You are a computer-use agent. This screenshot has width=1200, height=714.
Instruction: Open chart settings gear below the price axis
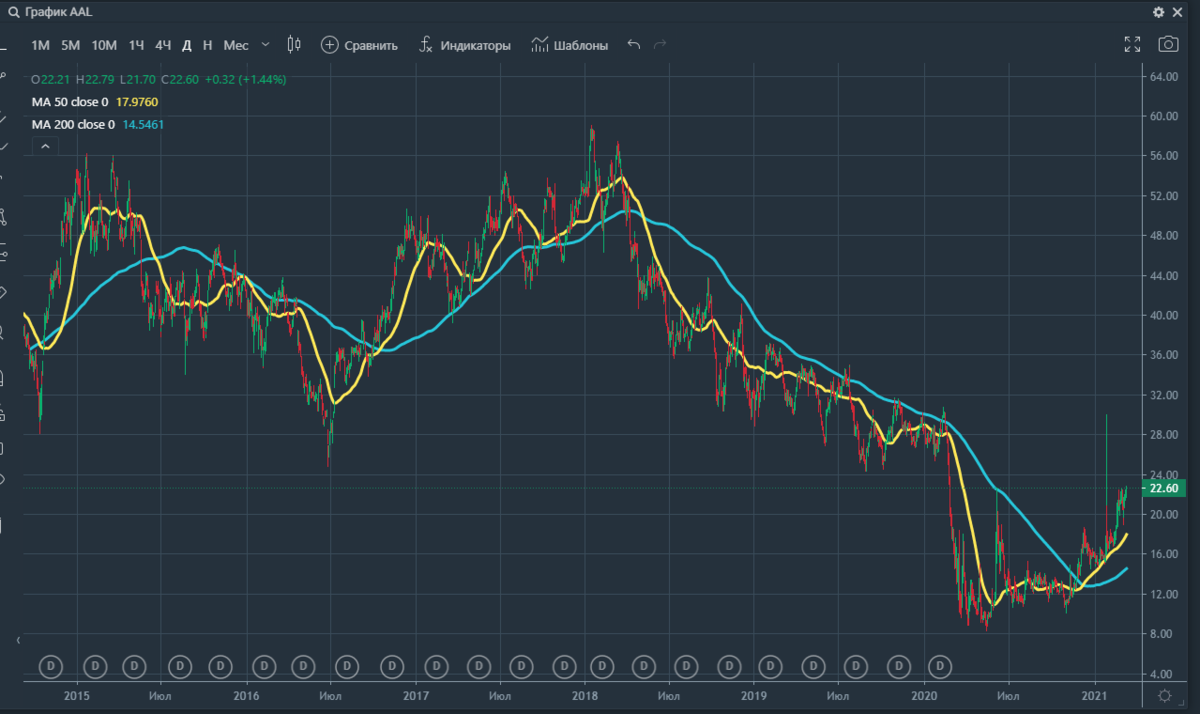pyautogui.click(x=1164, y=696)
